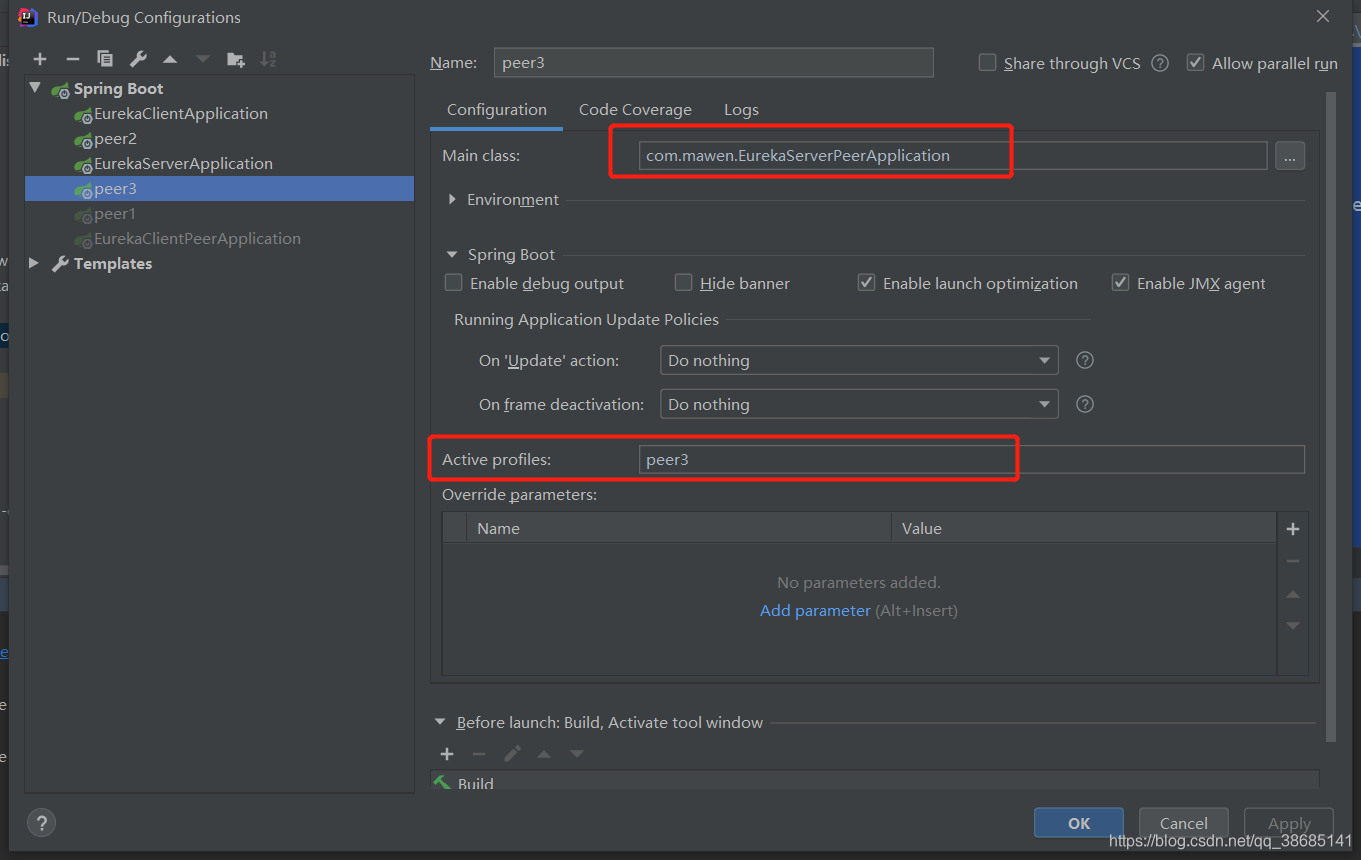
Task: Click the Apply button
Action: pos(1289,823)
